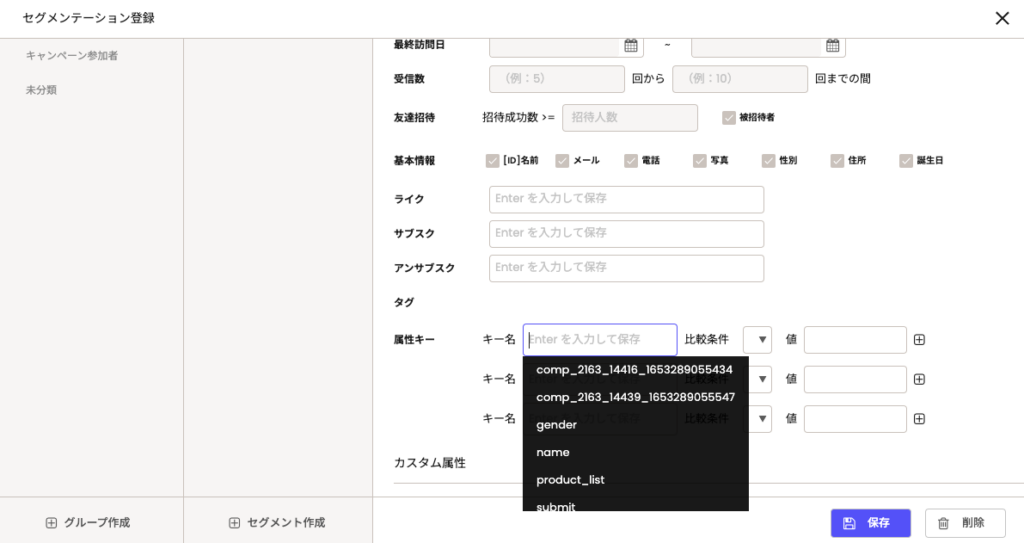Click グループ作成 to create a group
The height and width of the screenshot is (543, 1024).
90,523
